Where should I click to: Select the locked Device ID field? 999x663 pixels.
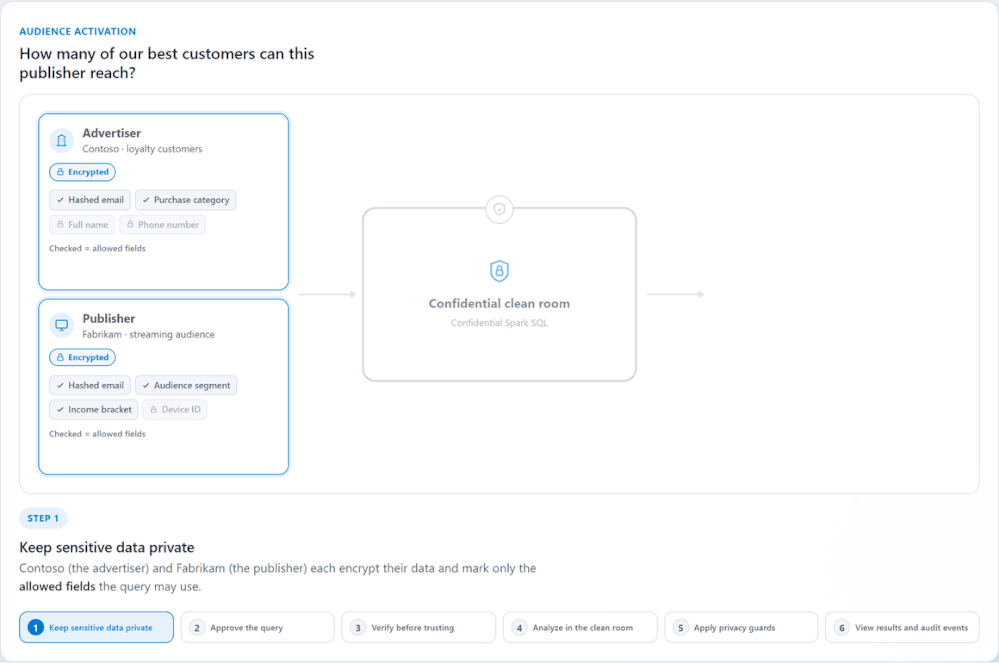click(175, 410)
